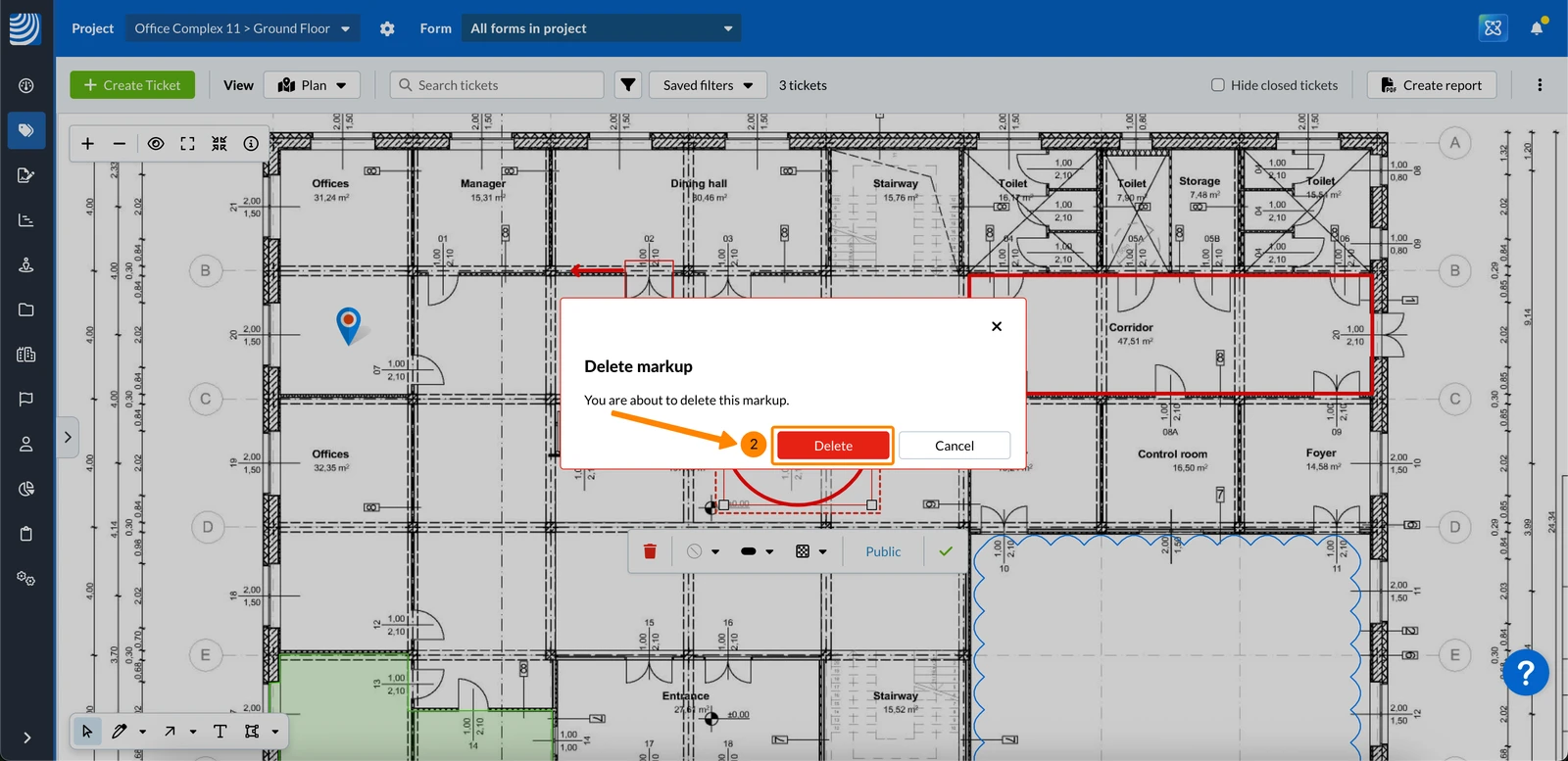Zoom out on the plan with minus
1568x761 pixels.
[120, 144]
